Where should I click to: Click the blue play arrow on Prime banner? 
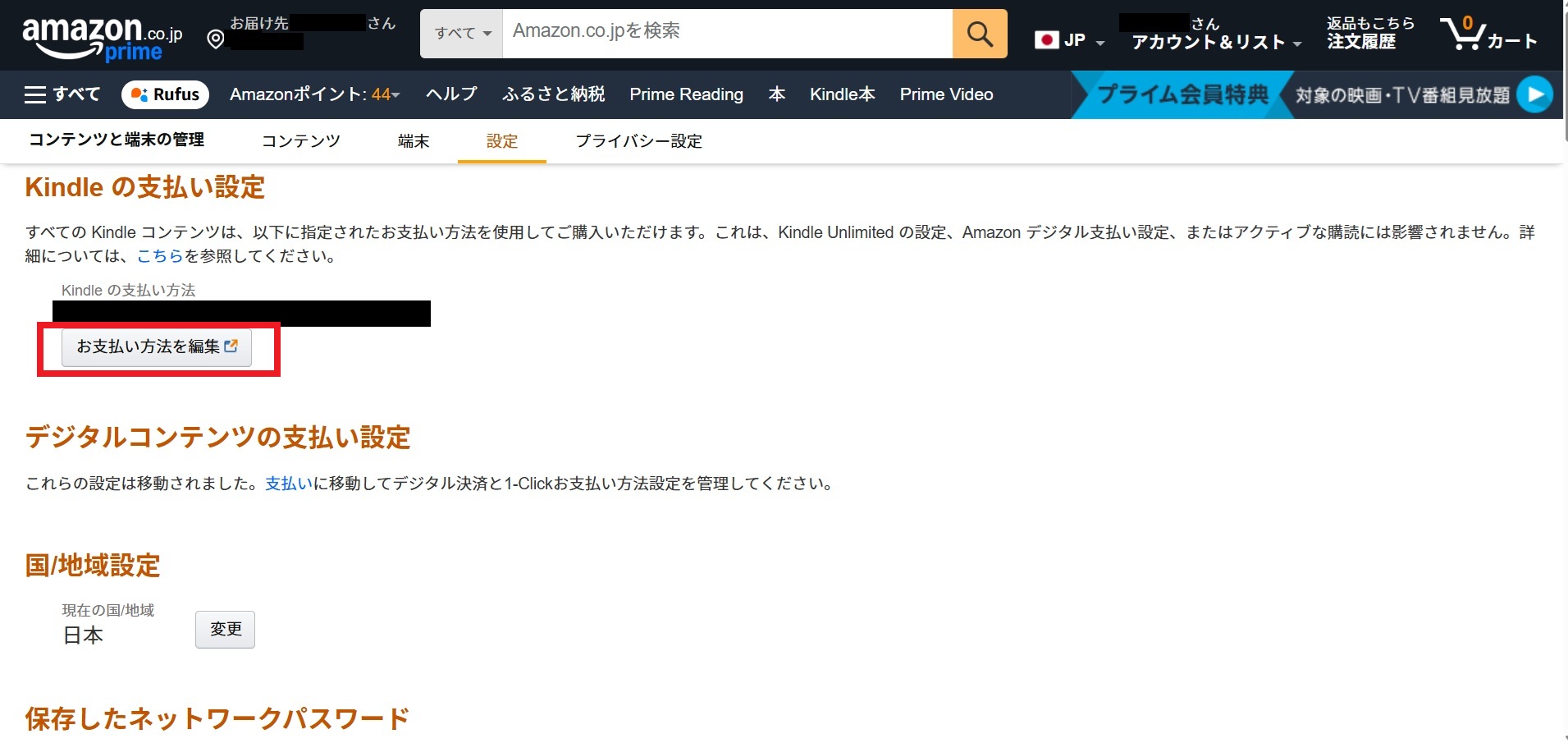pyautogui.click(x=1534, y=94)
